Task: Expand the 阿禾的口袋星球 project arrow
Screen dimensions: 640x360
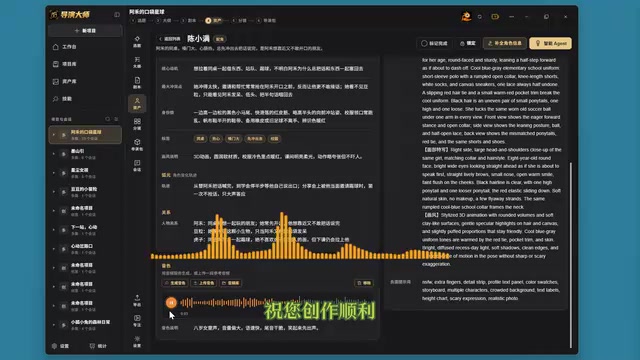Action: click(53, 135)
